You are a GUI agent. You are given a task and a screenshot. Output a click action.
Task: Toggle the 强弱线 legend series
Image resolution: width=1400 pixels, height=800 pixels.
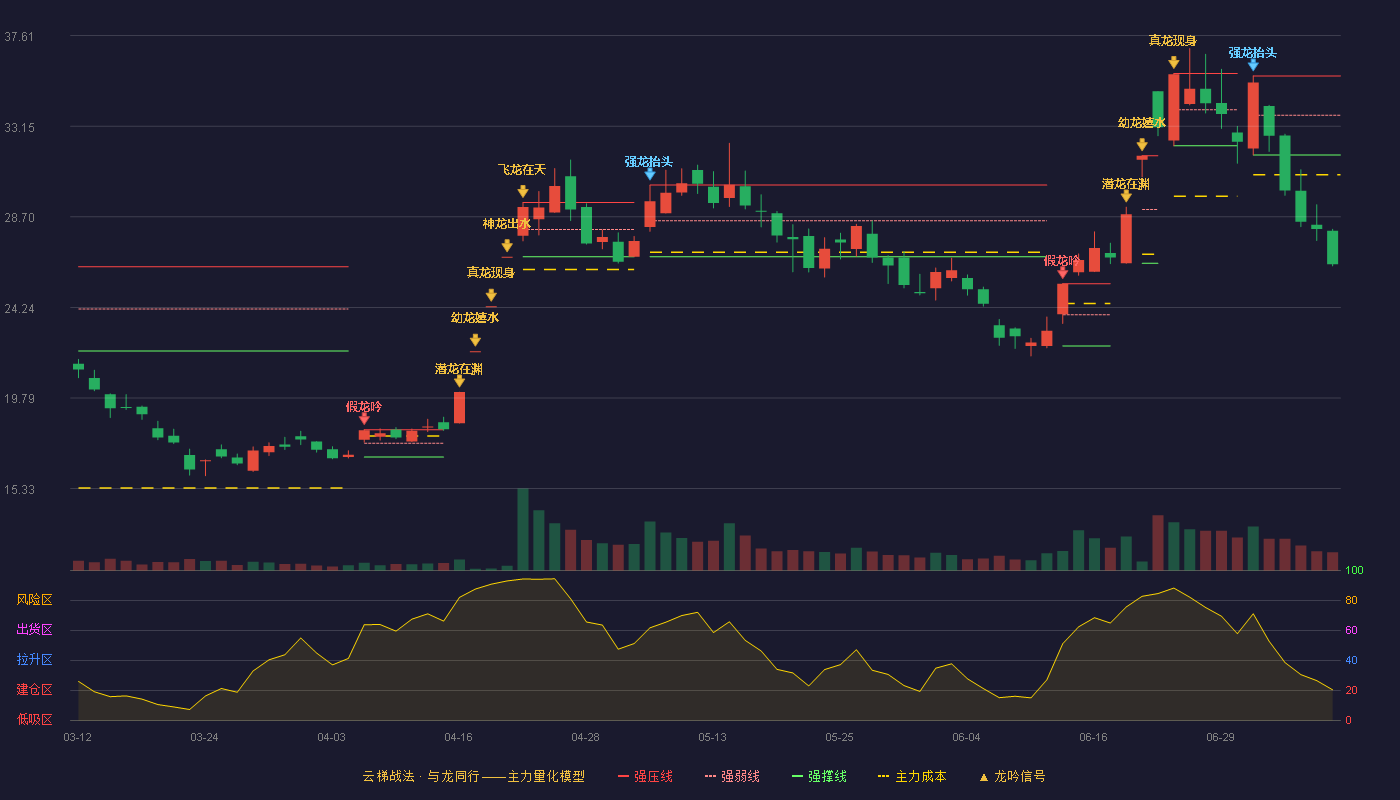pos(732,776)
